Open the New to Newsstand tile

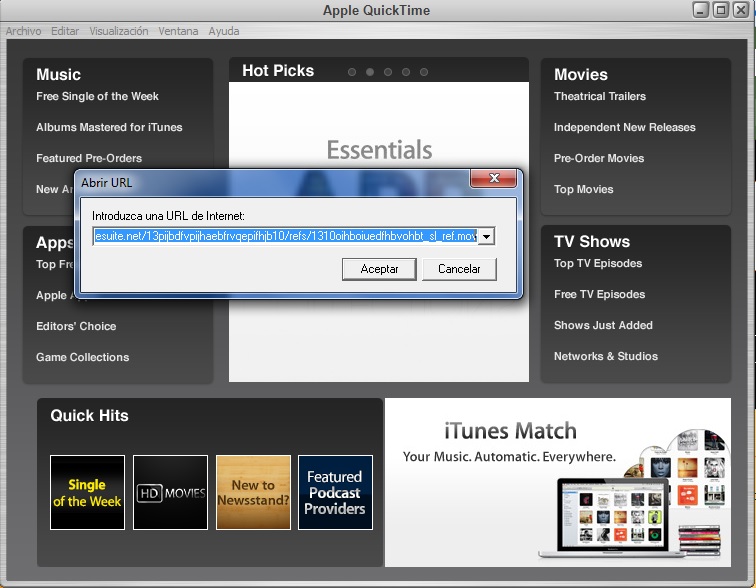pos(253,493)
